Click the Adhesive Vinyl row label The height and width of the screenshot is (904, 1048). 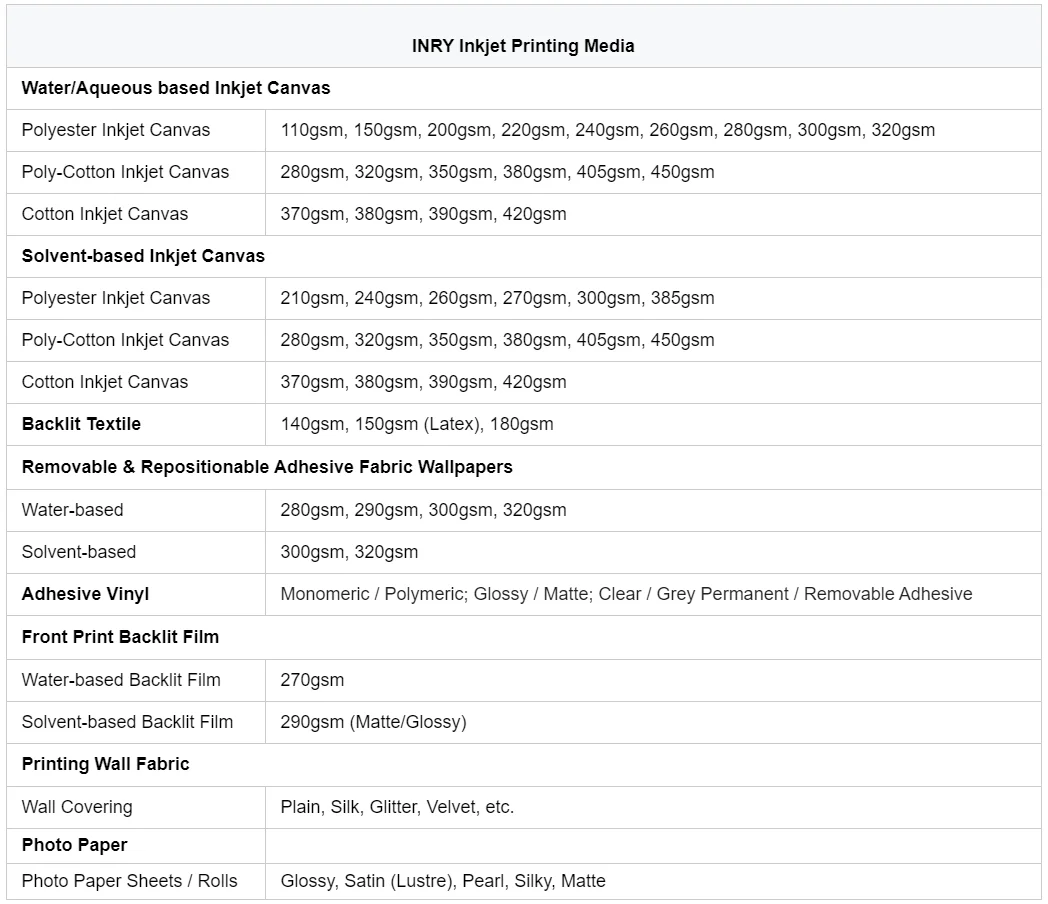tap(85, 594)
